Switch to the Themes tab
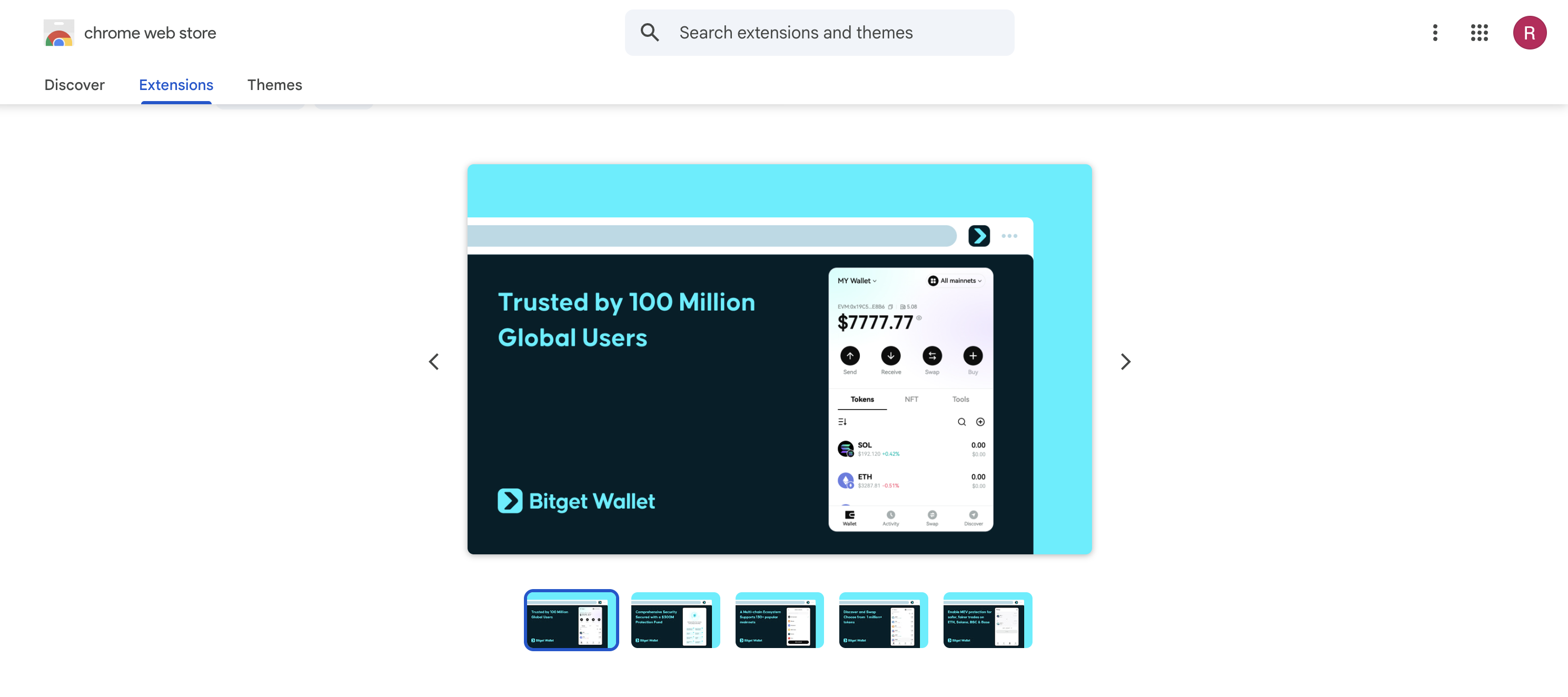The height and width of the screenshot is (697, 1568). click(274, 85)
